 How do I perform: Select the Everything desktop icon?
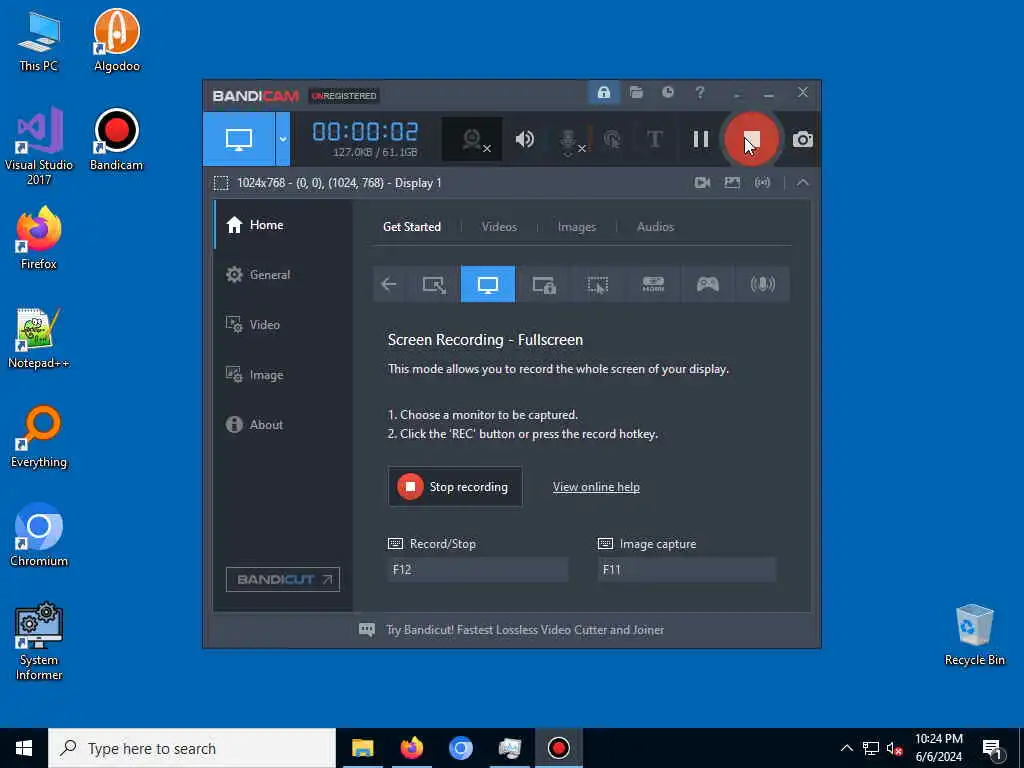39,437
